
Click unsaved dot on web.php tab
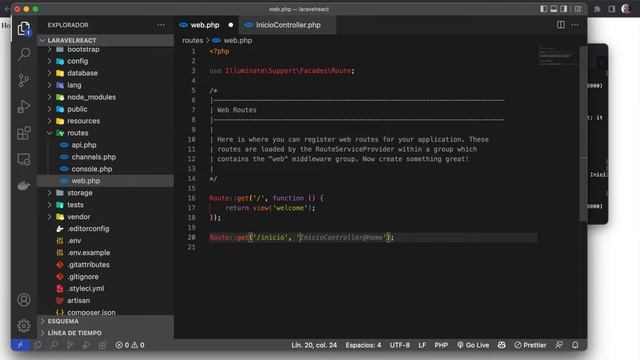click(231, 25)
